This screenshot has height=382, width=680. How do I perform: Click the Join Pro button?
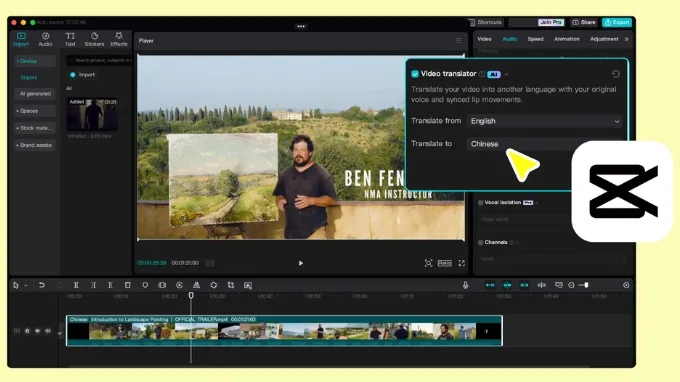(551, 22)
